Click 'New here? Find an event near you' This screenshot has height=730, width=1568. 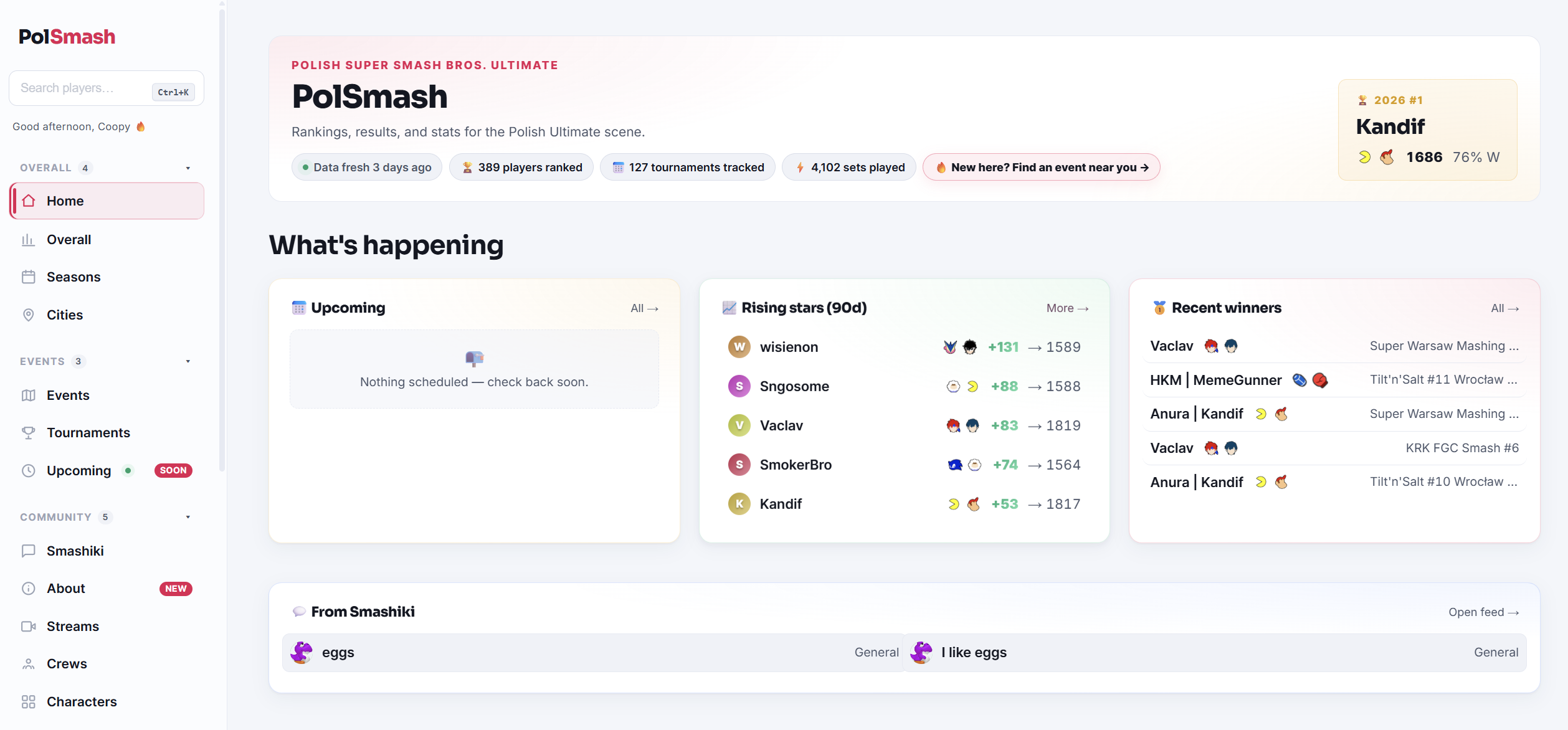pos(1041,168)
